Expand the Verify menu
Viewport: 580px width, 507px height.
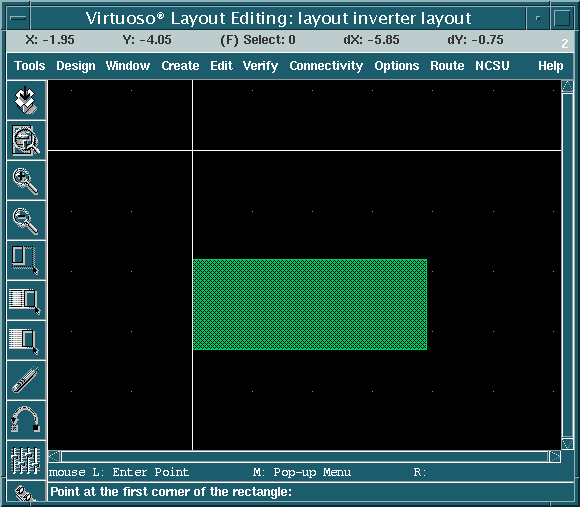260,66
